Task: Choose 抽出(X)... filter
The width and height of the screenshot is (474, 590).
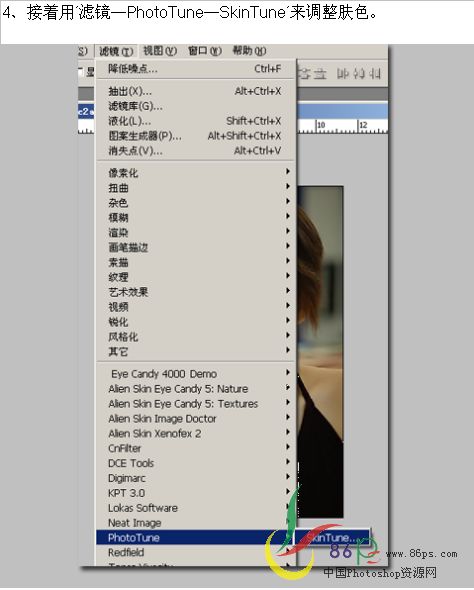Action: coord(196,91)
